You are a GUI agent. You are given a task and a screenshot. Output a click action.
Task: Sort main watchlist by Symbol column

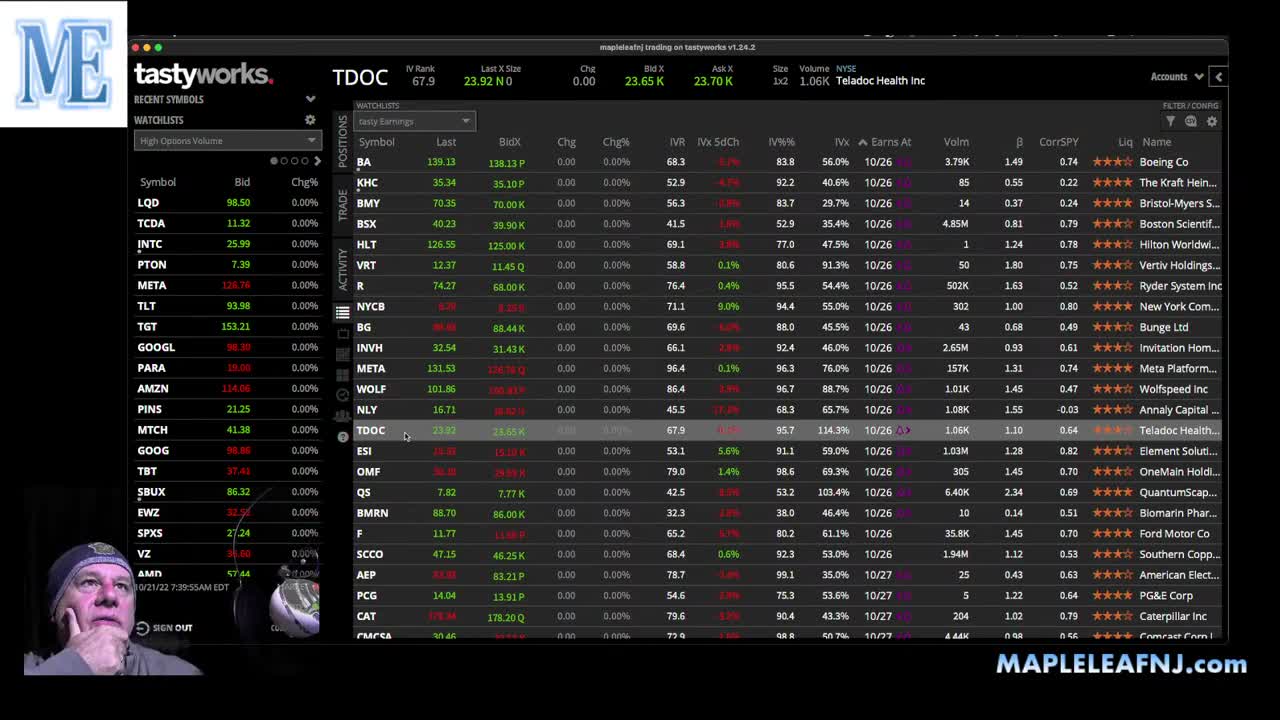pos(376,142)
